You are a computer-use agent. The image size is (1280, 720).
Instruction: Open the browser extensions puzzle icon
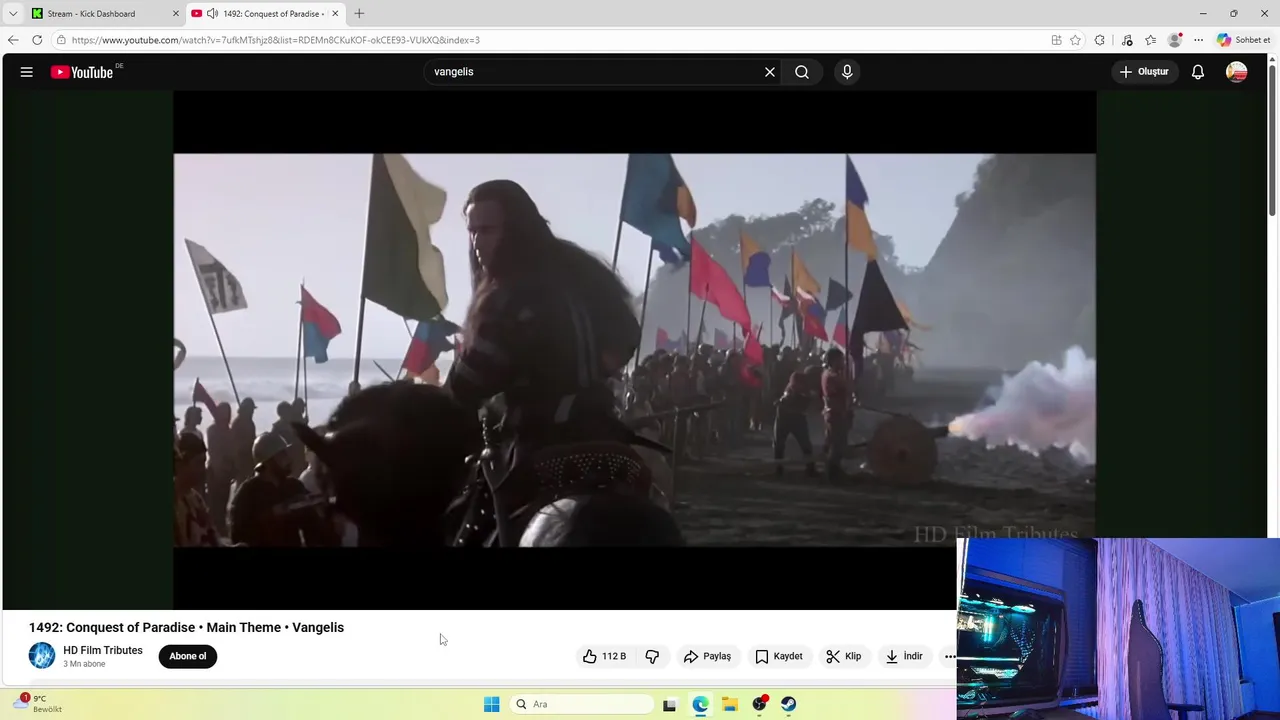pos(1100,40)
